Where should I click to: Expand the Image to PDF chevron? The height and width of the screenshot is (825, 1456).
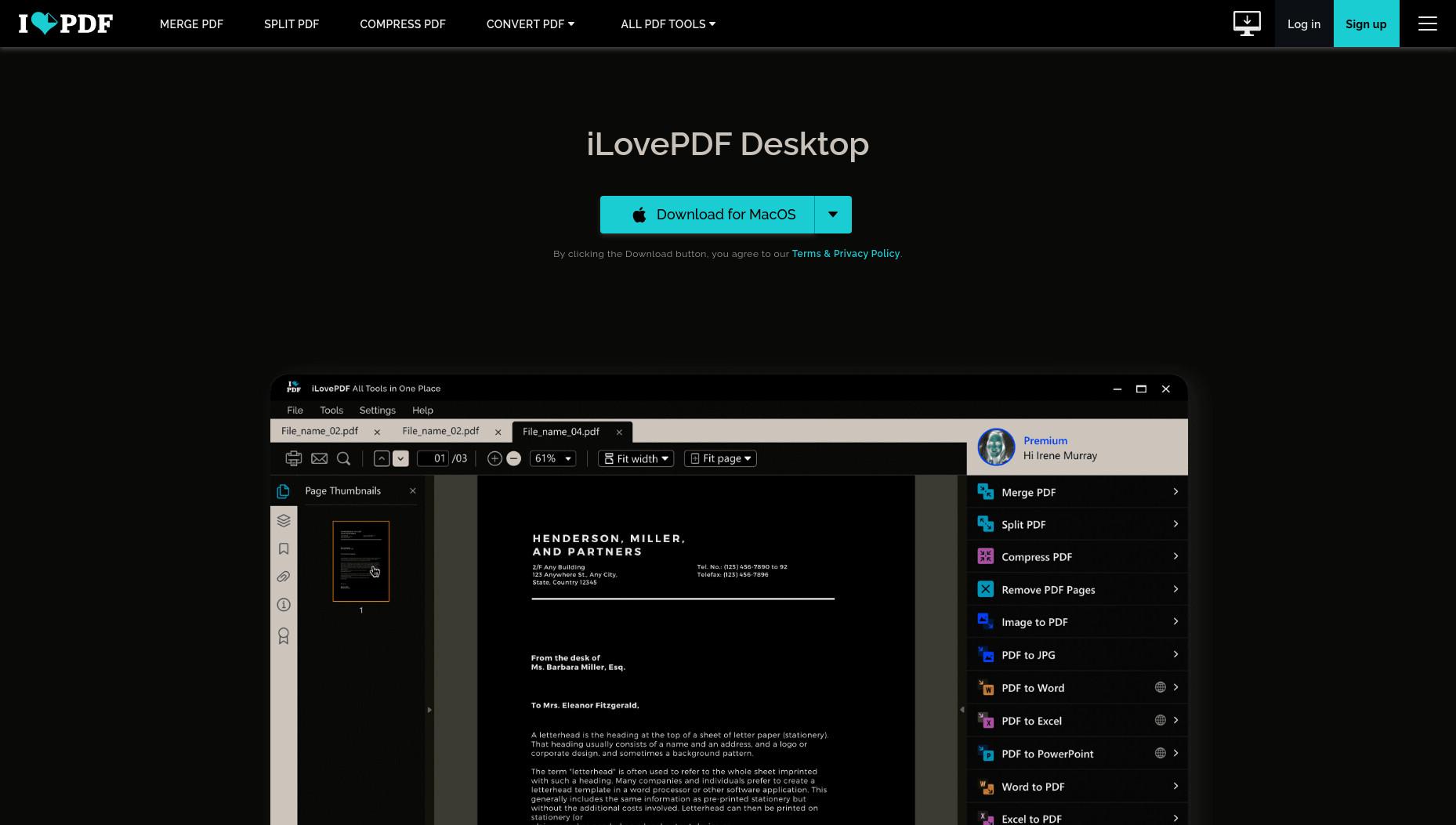pos(1175,621)
